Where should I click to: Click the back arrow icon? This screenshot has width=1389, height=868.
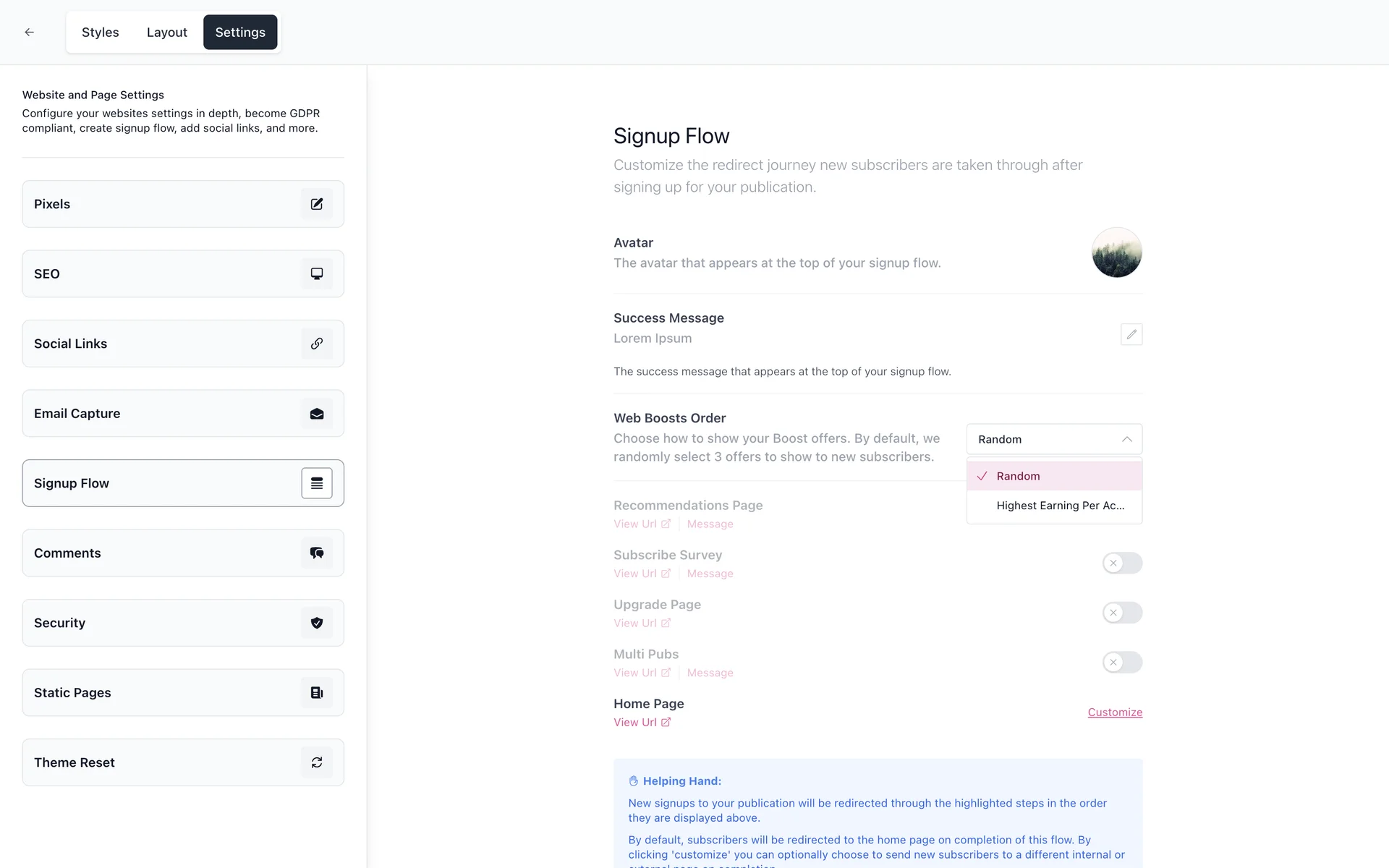point(29,32)
